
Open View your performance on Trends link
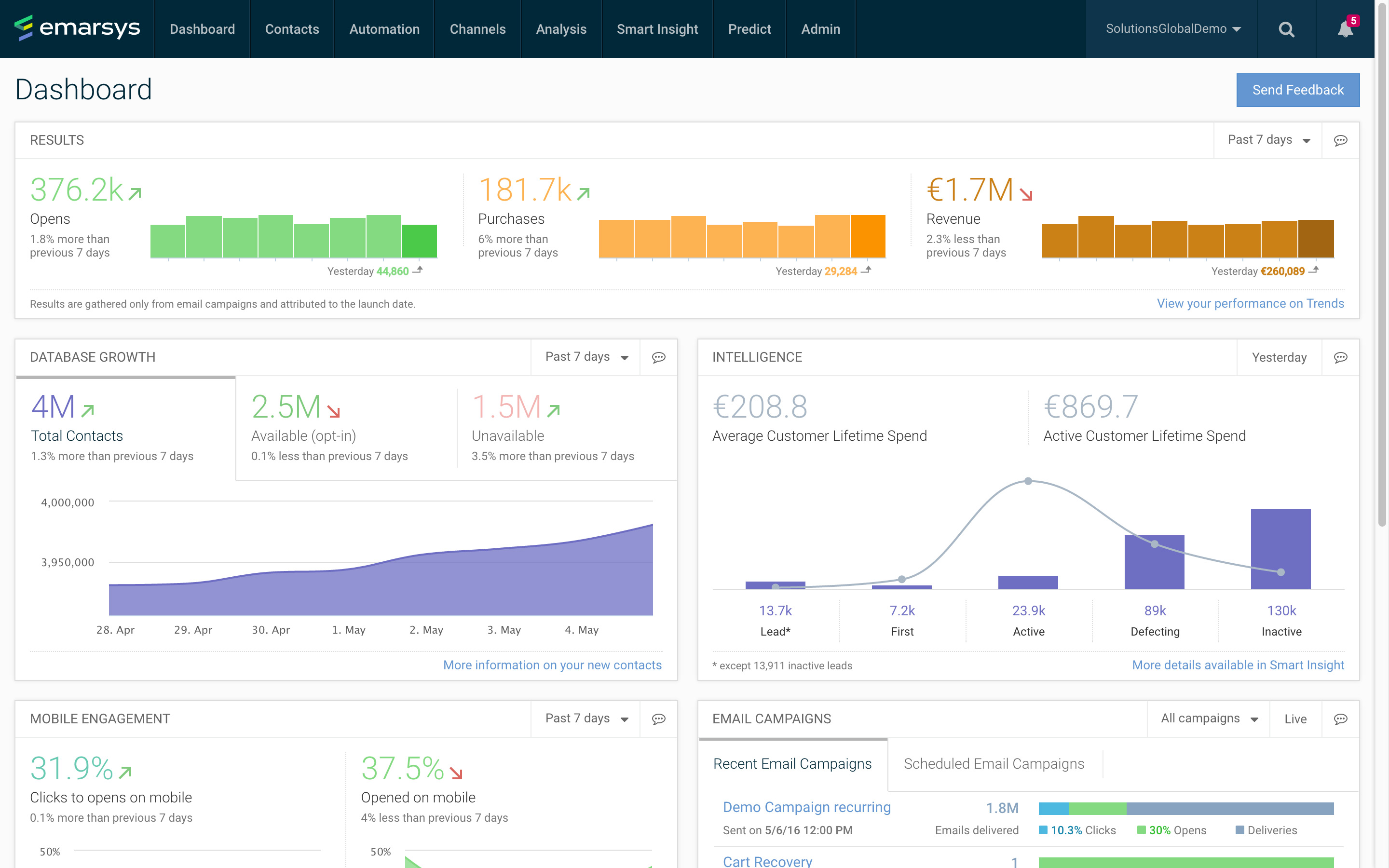click(1250, 304)
